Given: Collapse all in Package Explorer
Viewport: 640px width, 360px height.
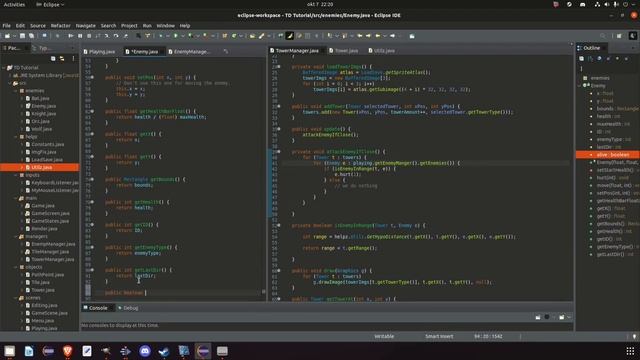Looking at the screenshot, I should [x=53, y=58].
